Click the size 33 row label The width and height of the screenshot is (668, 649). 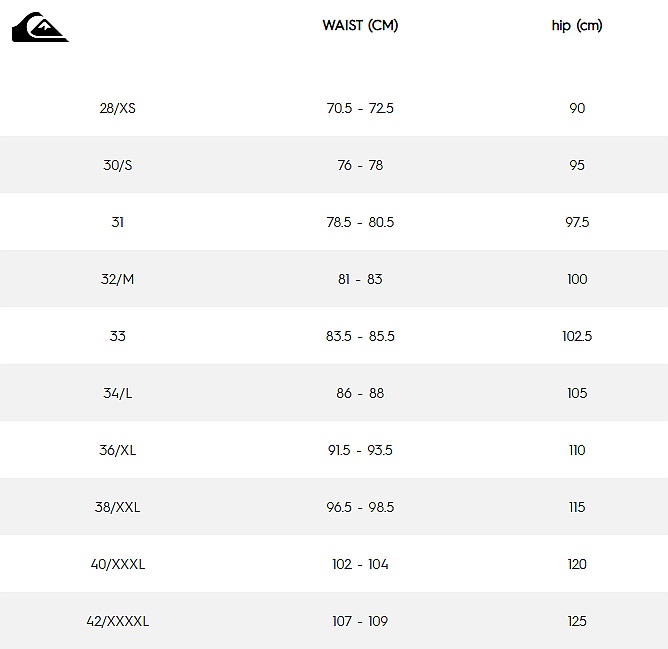[117, 336]
